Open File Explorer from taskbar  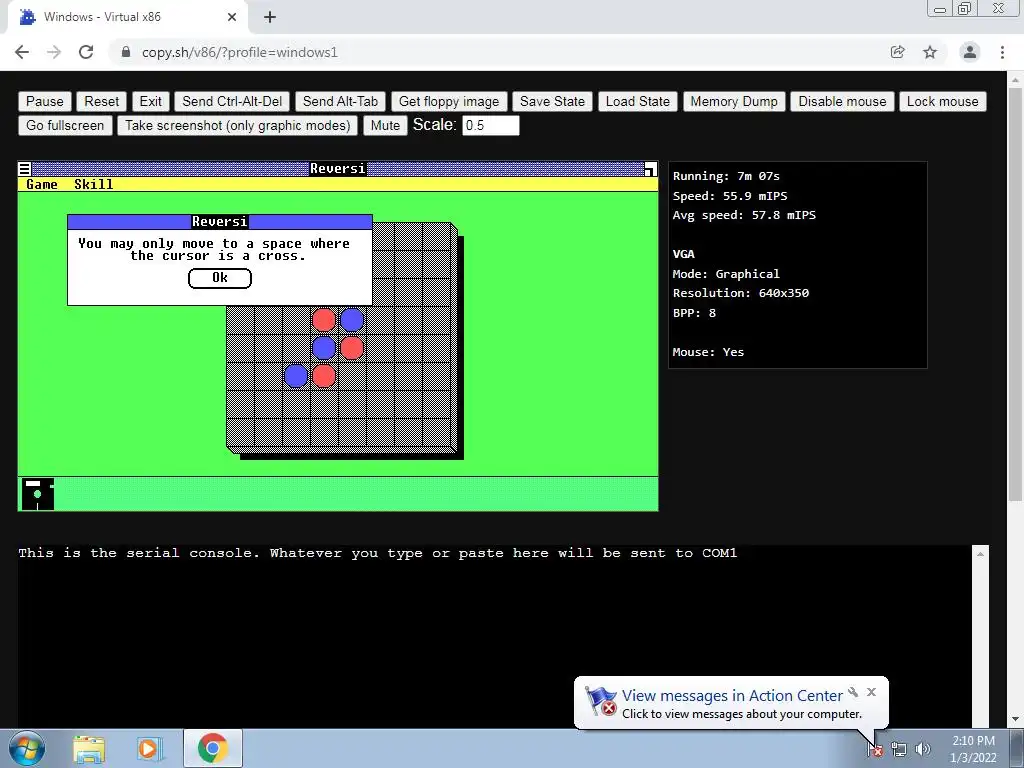point(89,748)
